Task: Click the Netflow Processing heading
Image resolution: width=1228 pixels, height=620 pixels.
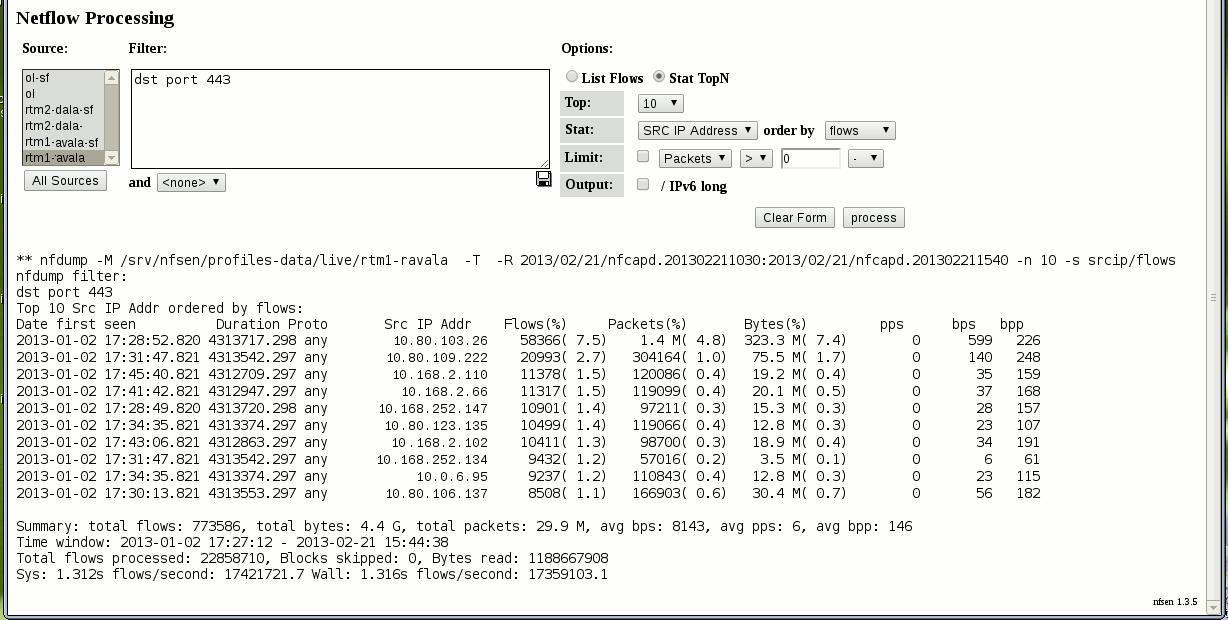Action: [x=95, y=18]
